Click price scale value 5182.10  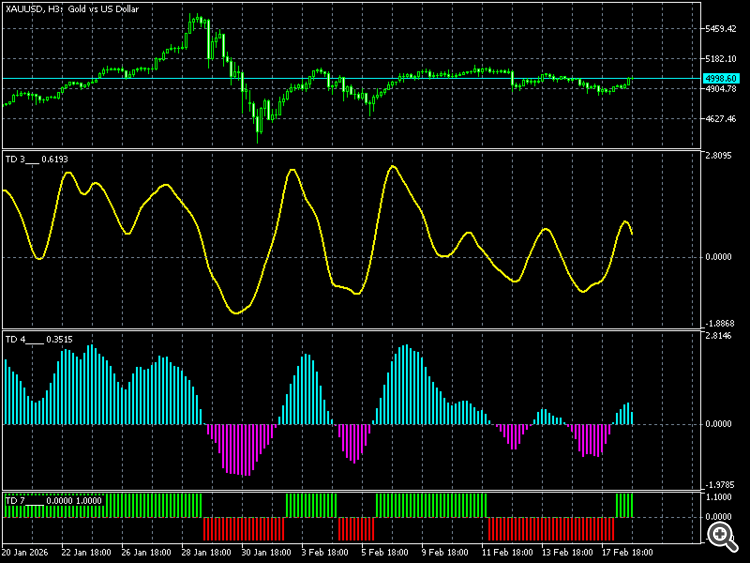tap(721, 59)
